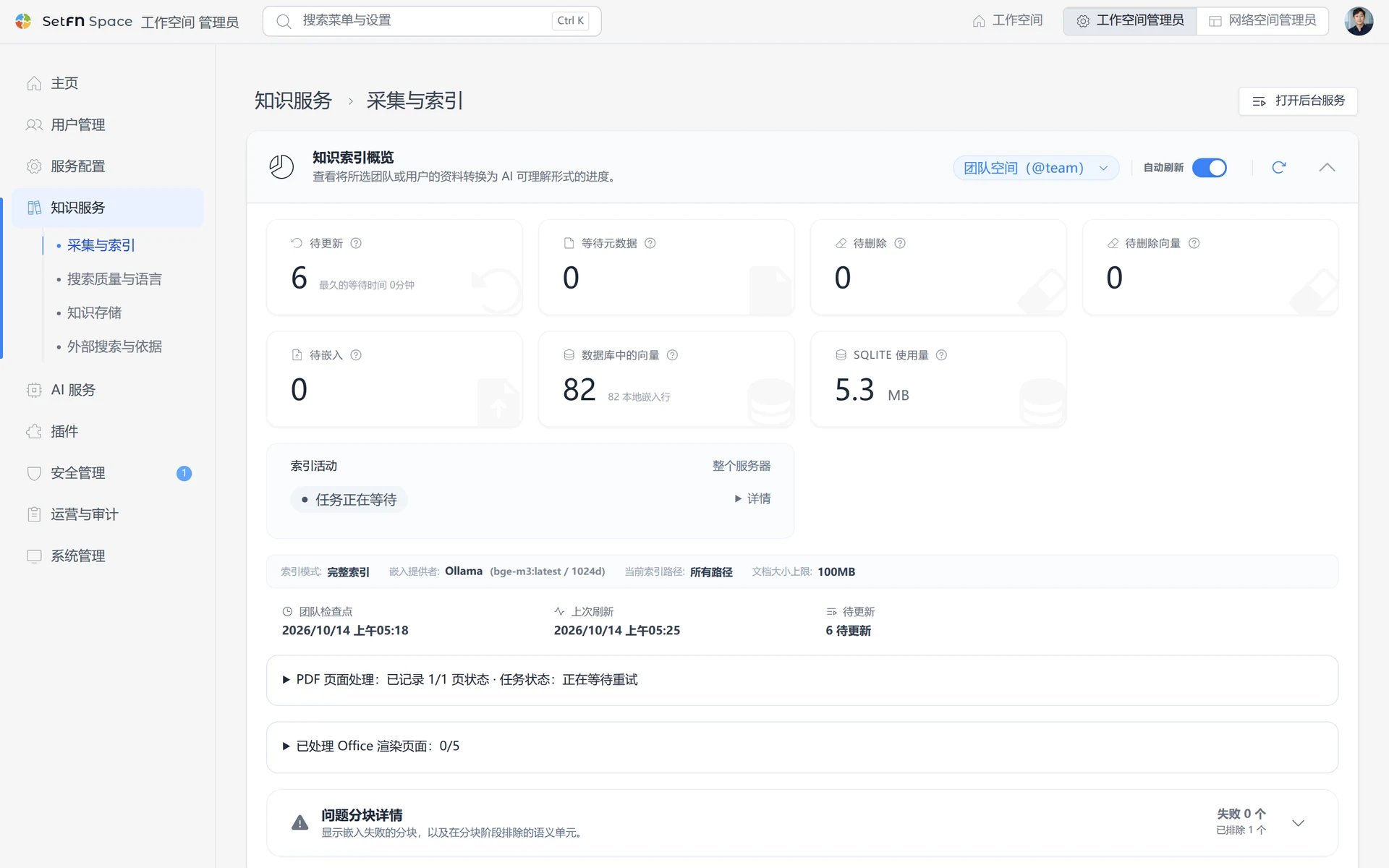Image resolution: width=1389 pixels, height=868 pixels.
Task: Open AI 服务 in the sidebar
Action: coord(107,391)
